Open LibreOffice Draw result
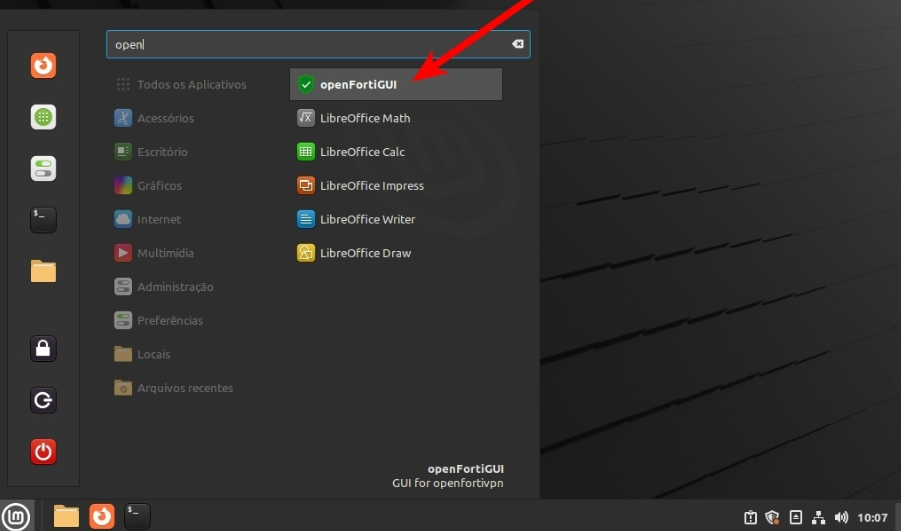This screenshot has width=901, height=531. coord(396,253)
